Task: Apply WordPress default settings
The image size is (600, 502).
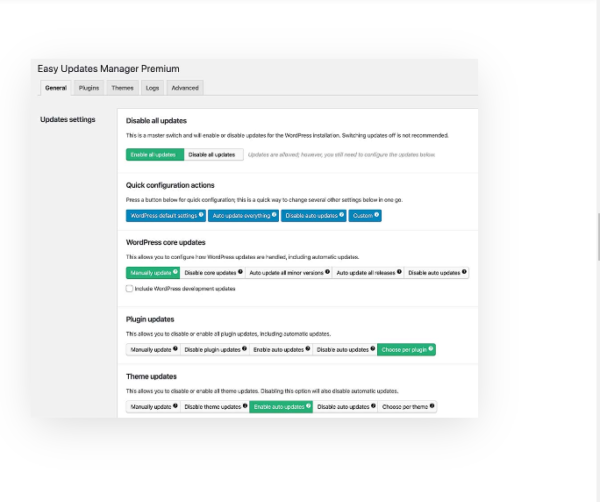Action: pyautogui.click(x=166, y=216)
